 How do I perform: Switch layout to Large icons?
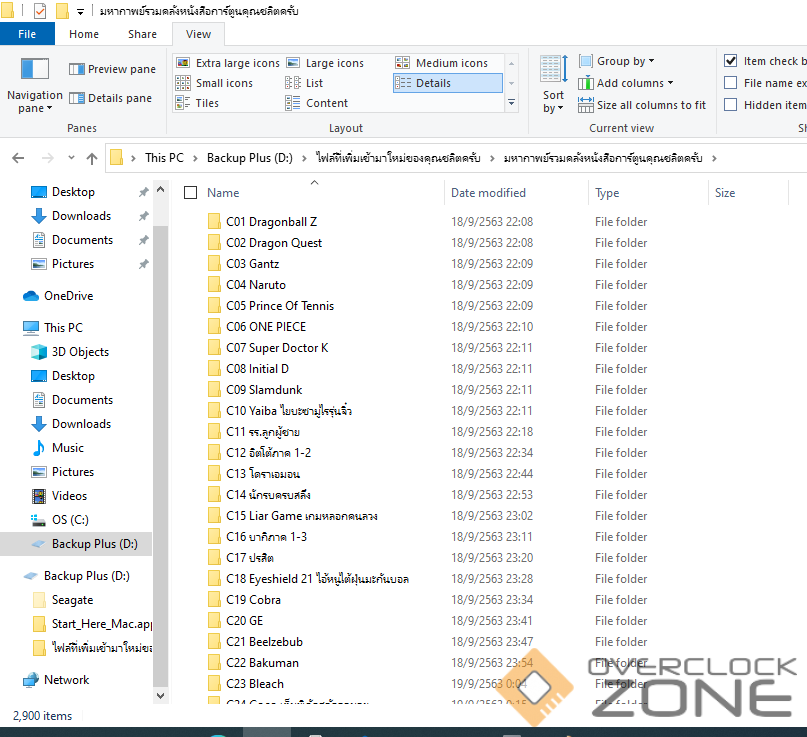(325, 63)
